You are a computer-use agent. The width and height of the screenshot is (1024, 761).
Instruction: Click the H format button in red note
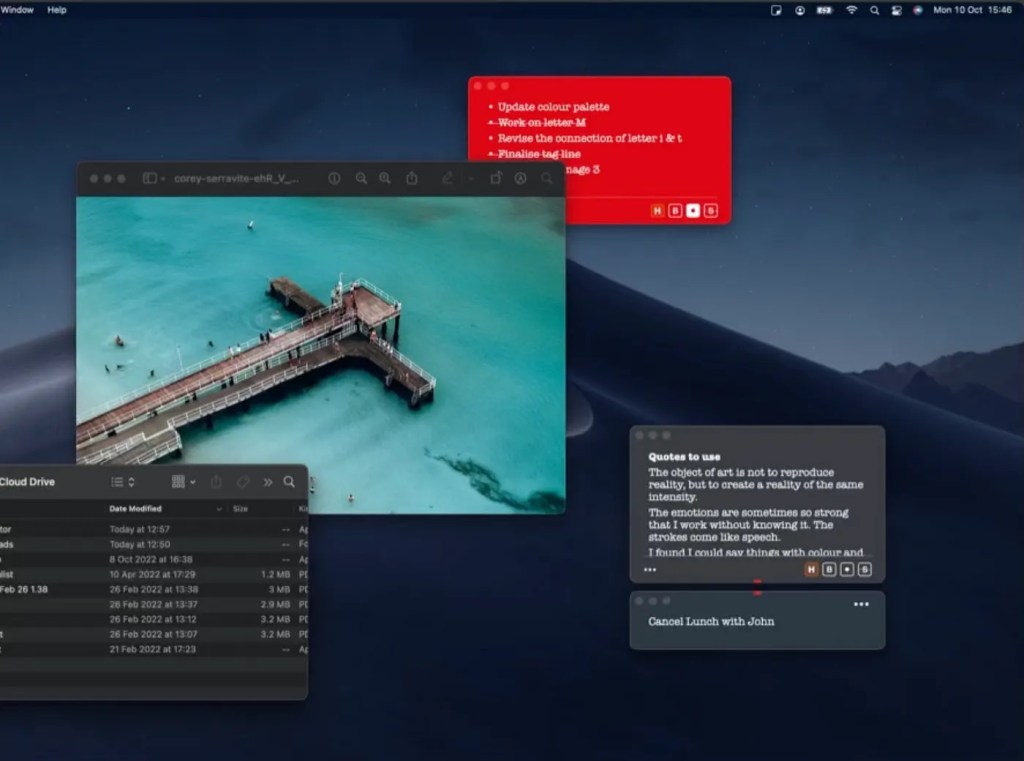658,210
